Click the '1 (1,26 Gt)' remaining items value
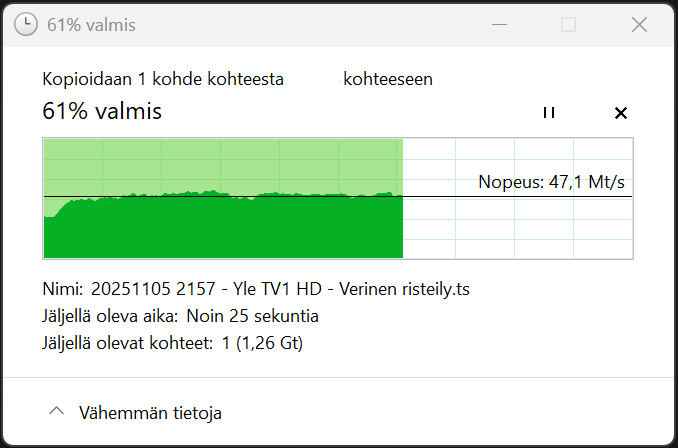This screenshot has height=448, width=678. [x=261, y=344]
